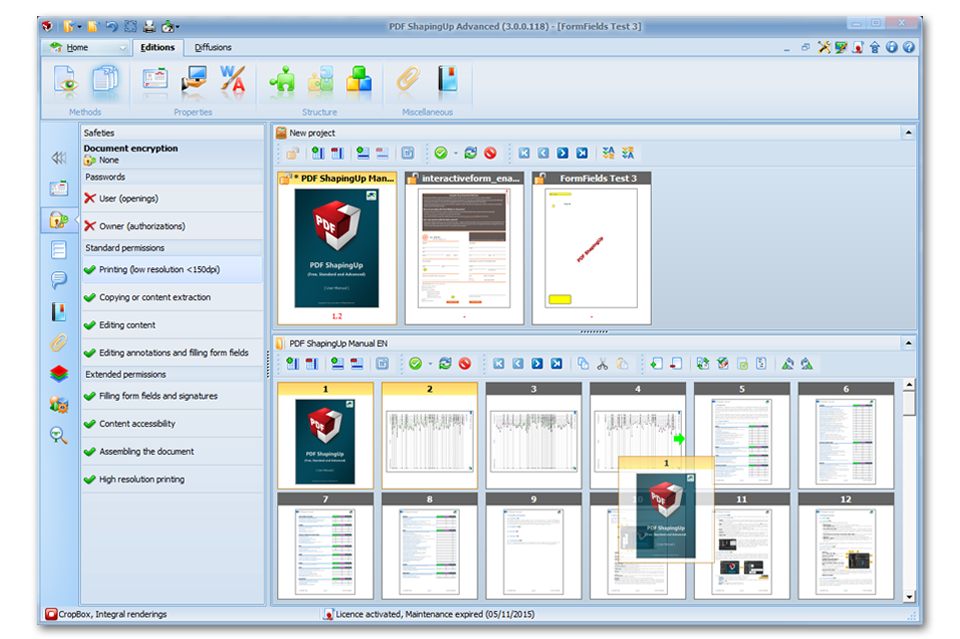The image size is (960, 639).
Task: Switch to the Diffusions tab
Action: pyautogui.click(x=212, y=48)
